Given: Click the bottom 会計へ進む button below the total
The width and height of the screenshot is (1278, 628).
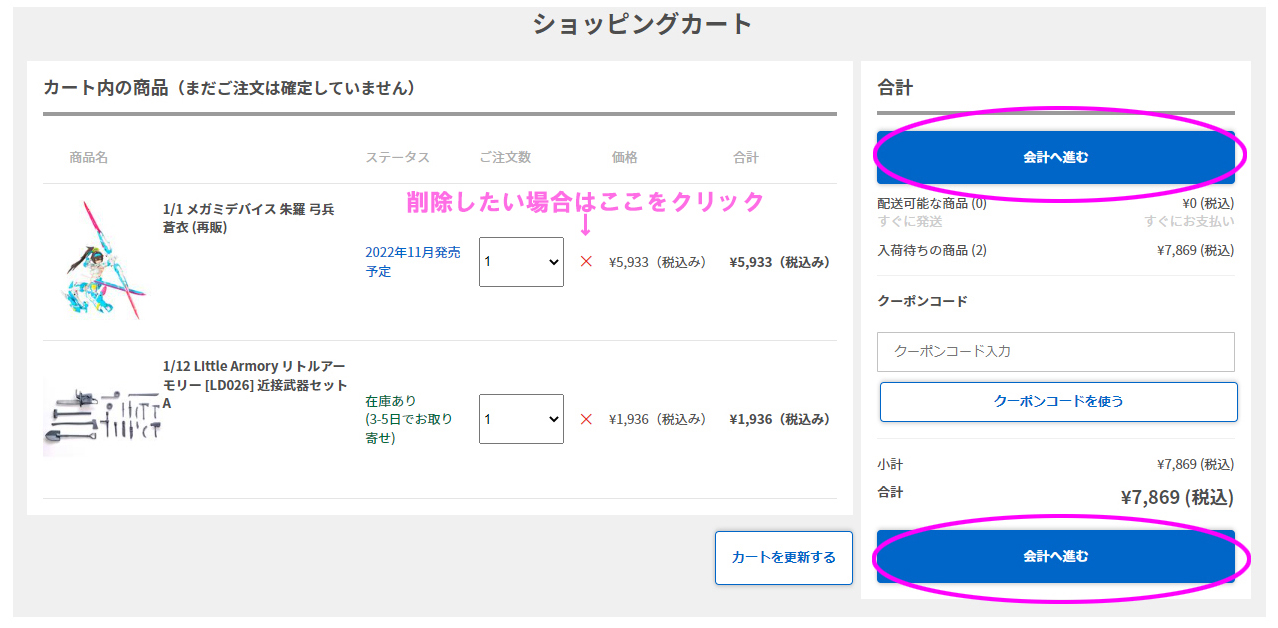Looking at the screenshot, I should [1056, 556].
